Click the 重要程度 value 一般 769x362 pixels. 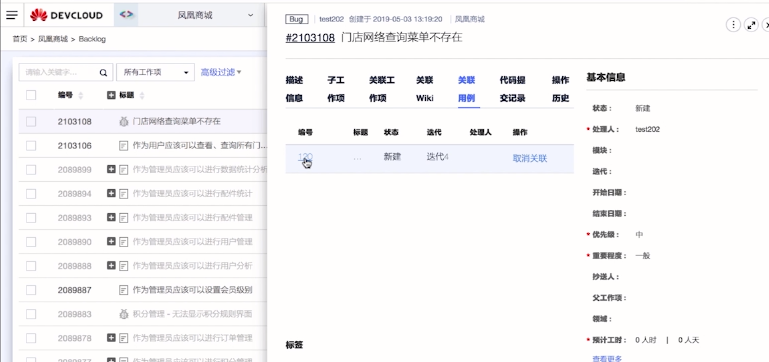coord(642,256)
